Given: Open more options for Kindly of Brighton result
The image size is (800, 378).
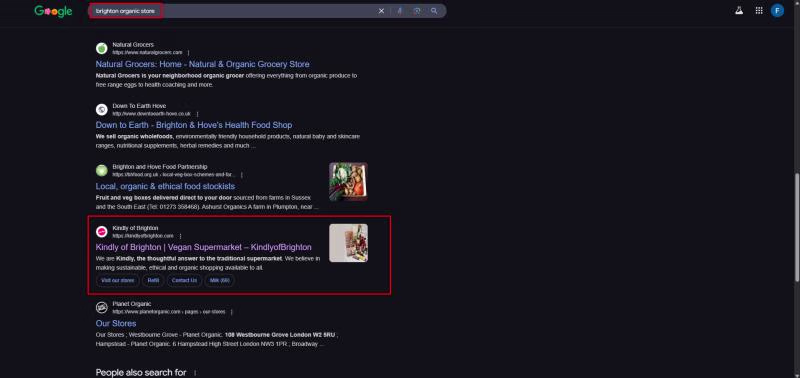Looking at the screenshot, I should 180,236.
